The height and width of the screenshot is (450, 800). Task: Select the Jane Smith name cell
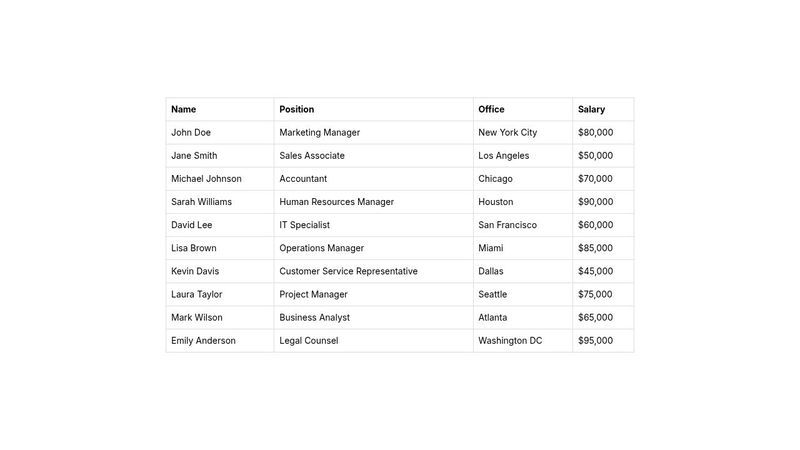194,156
